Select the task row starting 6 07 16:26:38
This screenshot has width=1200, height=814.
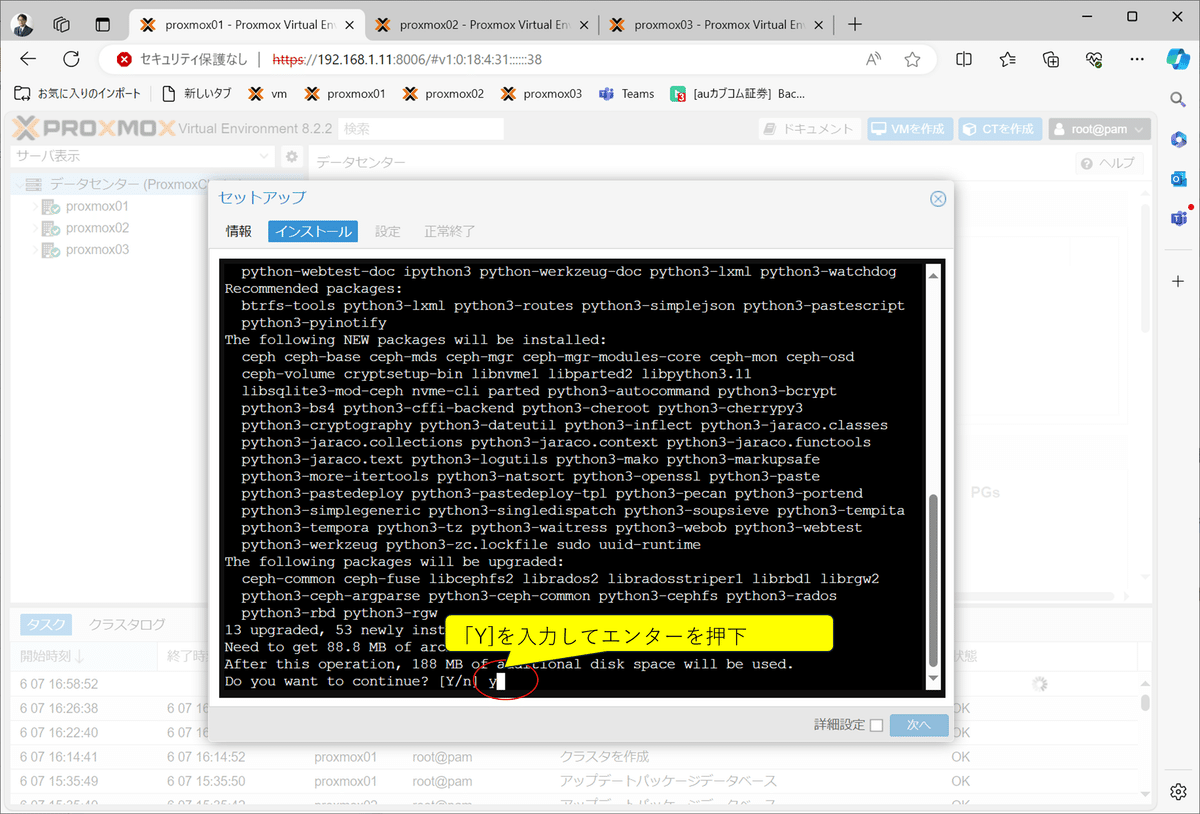[x=576, y=708]
